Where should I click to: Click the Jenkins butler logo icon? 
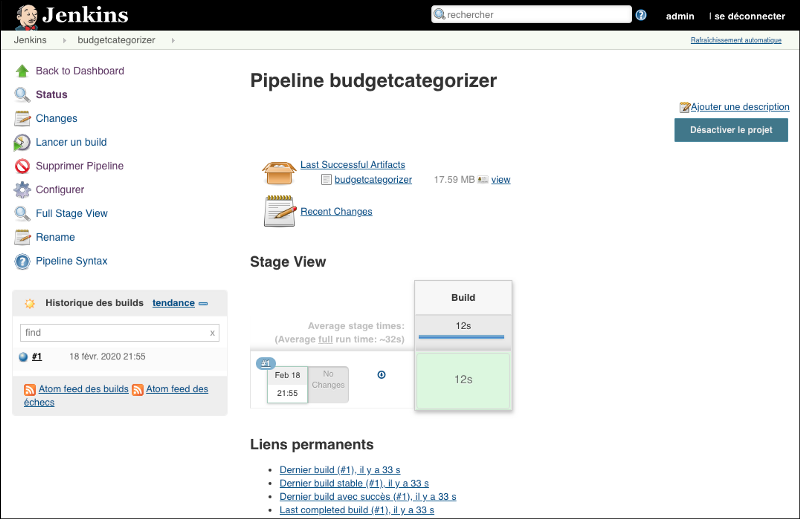(x=26, y=16)
